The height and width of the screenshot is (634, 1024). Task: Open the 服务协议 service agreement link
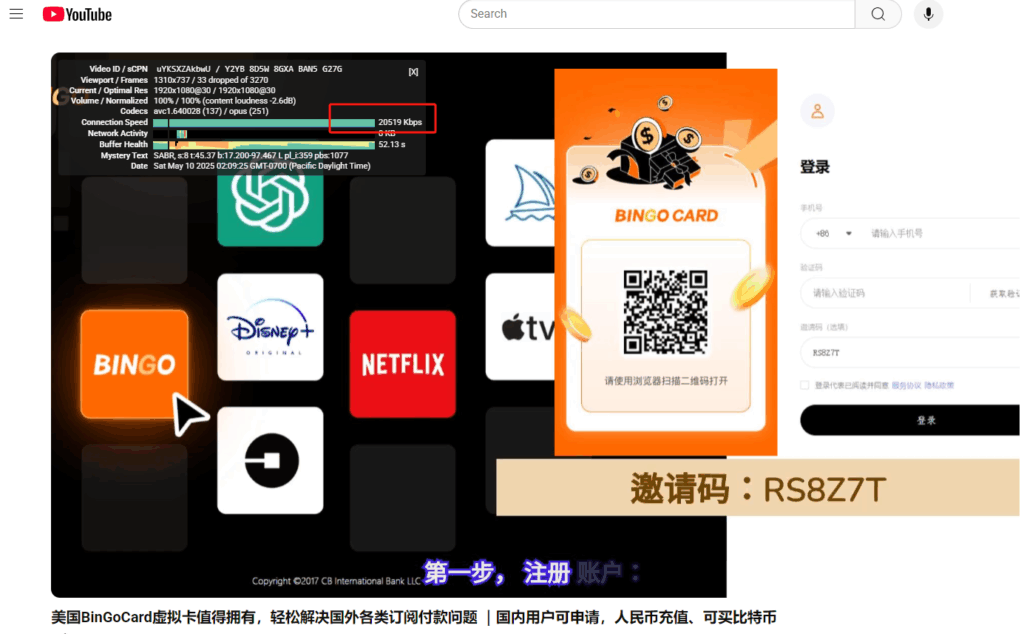tap(906, 385)
